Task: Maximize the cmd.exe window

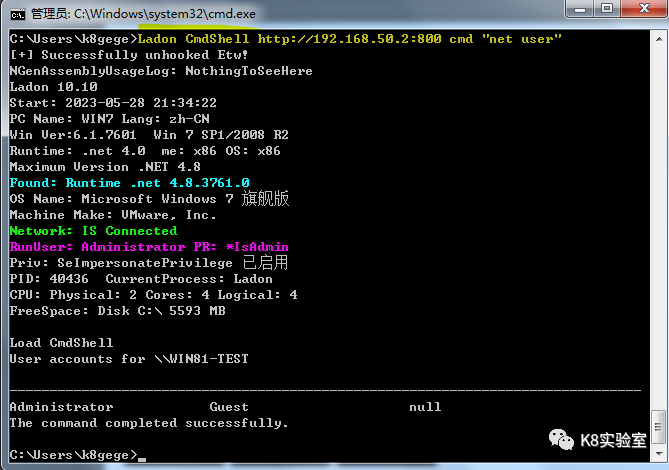Action: (607, 9)
